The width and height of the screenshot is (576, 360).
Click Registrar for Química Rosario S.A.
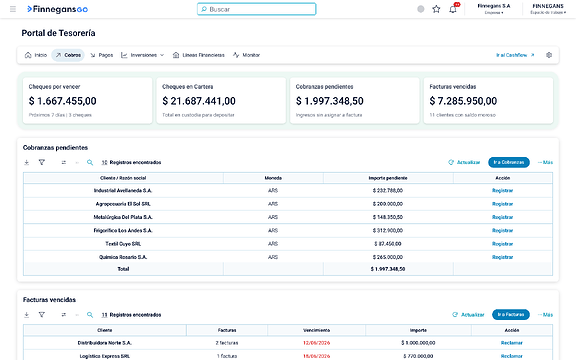click(x=503, y=257)
